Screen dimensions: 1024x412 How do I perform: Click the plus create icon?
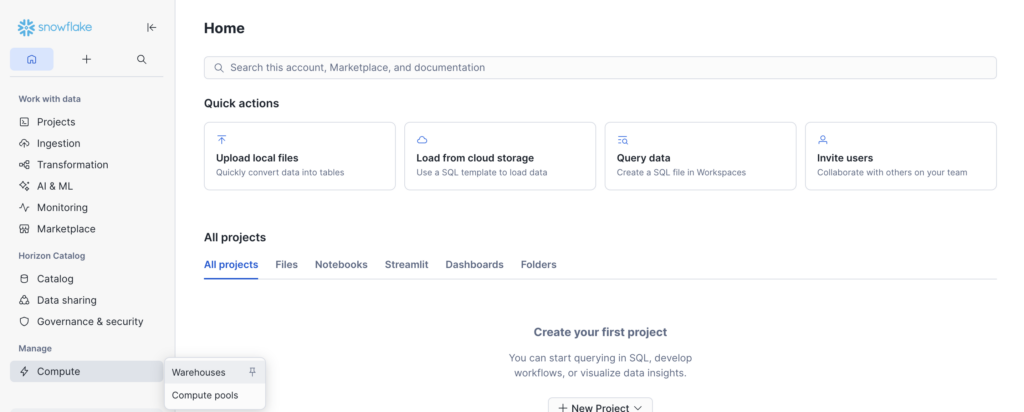tap(87, 59)
